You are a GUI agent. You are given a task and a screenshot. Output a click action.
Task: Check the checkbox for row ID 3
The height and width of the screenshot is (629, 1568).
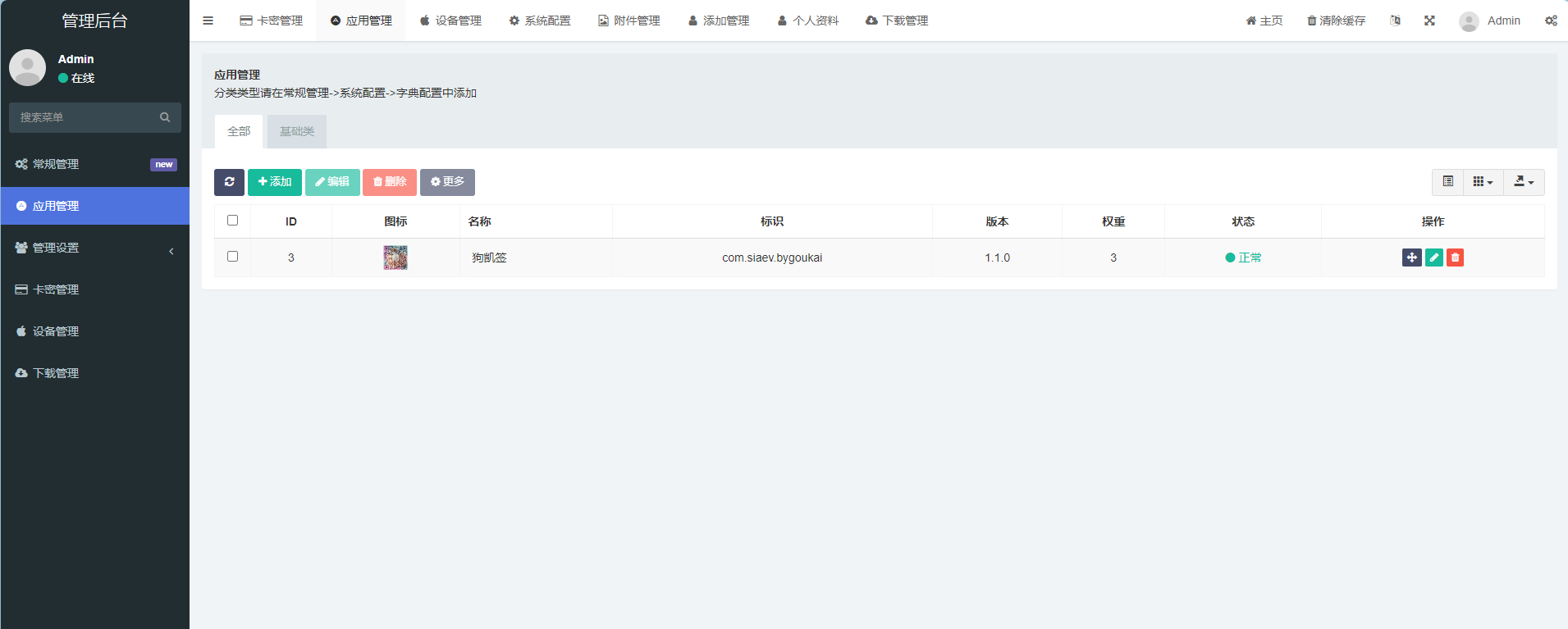[x=232, y=257]
